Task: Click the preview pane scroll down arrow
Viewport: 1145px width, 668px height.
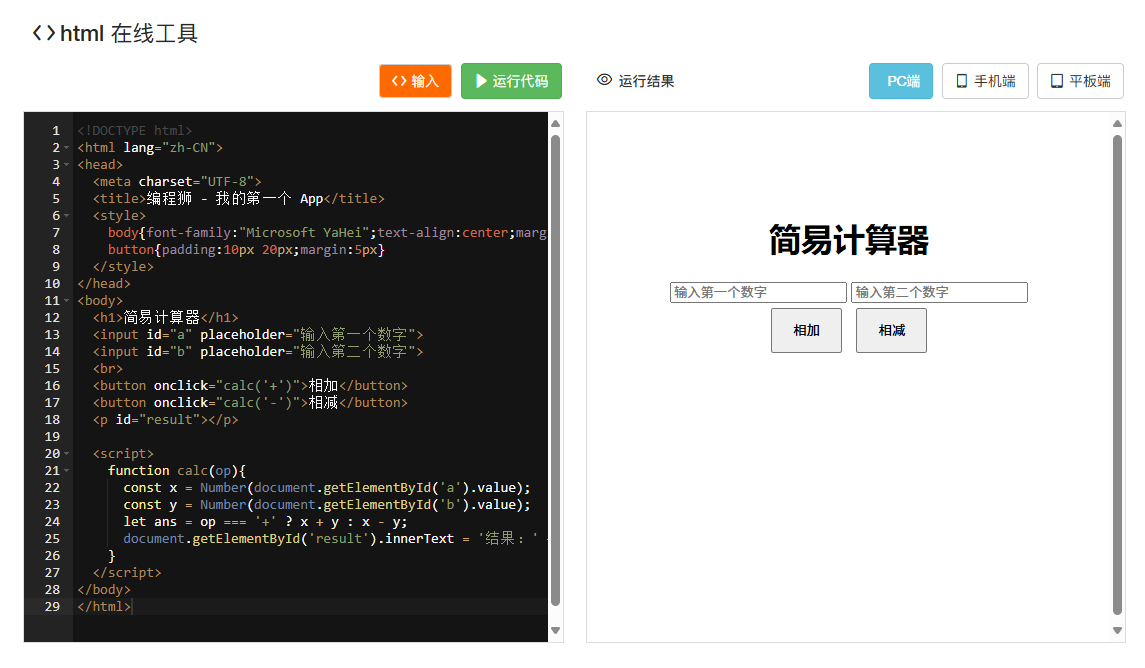Action: 1117,631
